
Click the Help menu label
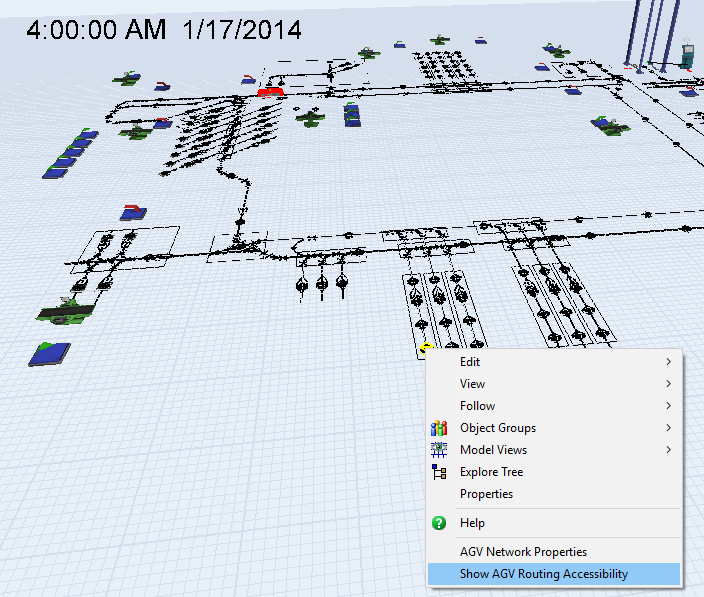(x=472, y=523)
